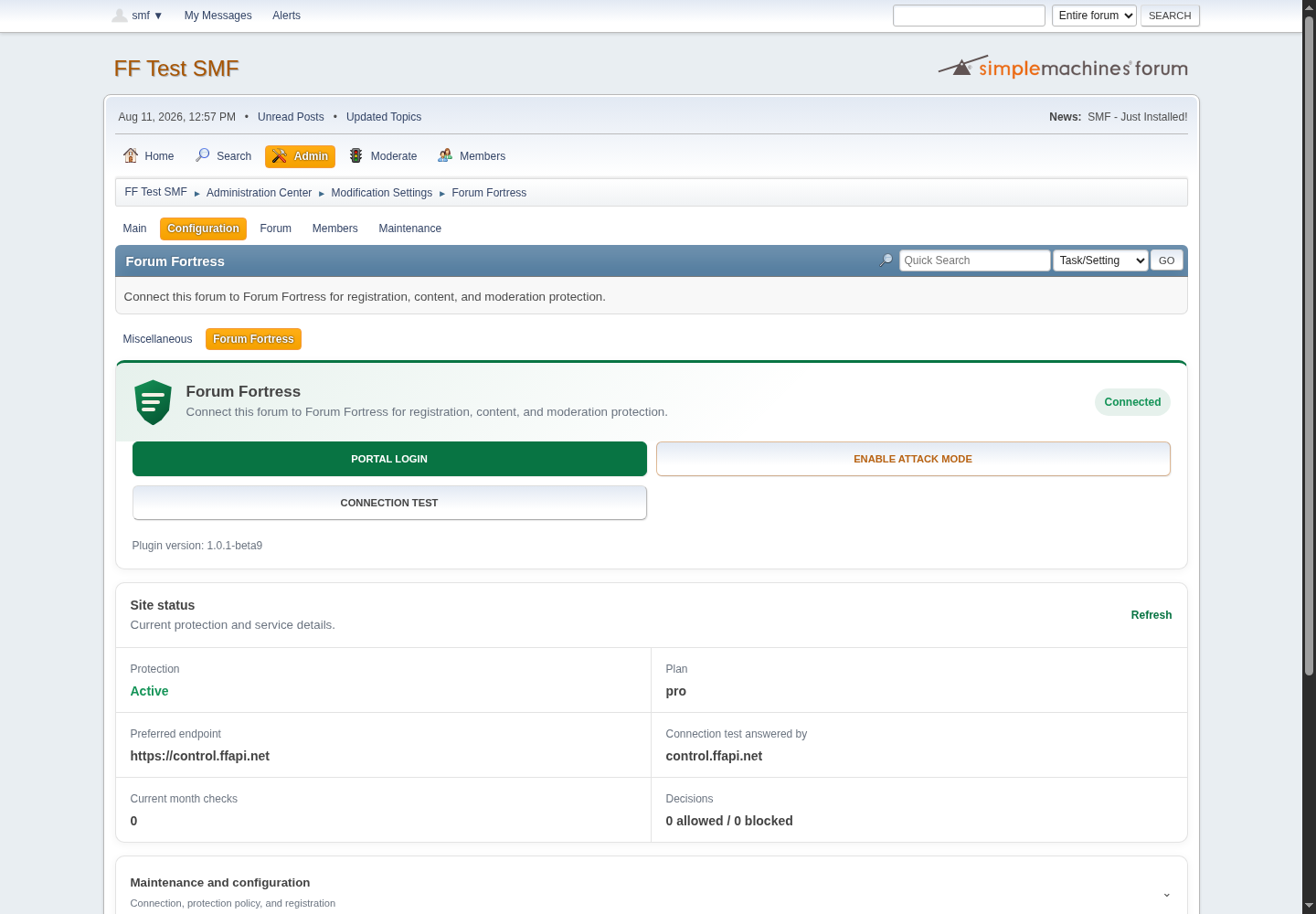
Task: Click the Site status heading
Action: coord(163,605)
